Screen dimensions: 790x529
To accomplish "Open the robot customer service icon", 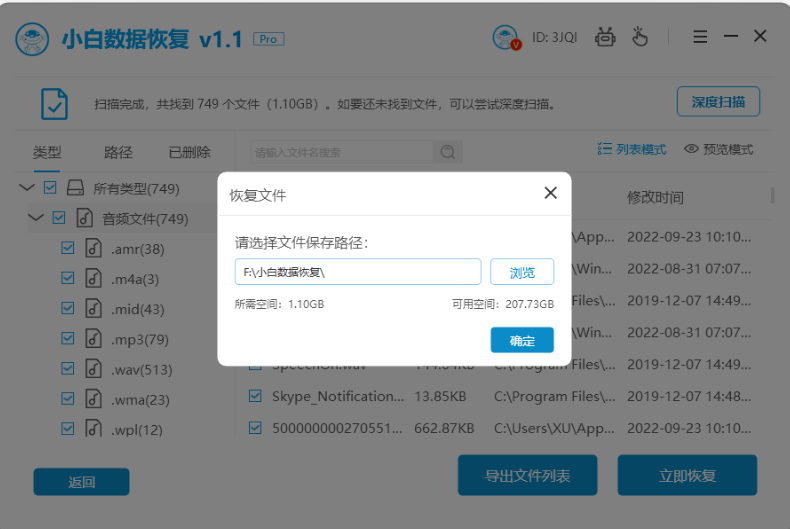I will 605,38.
